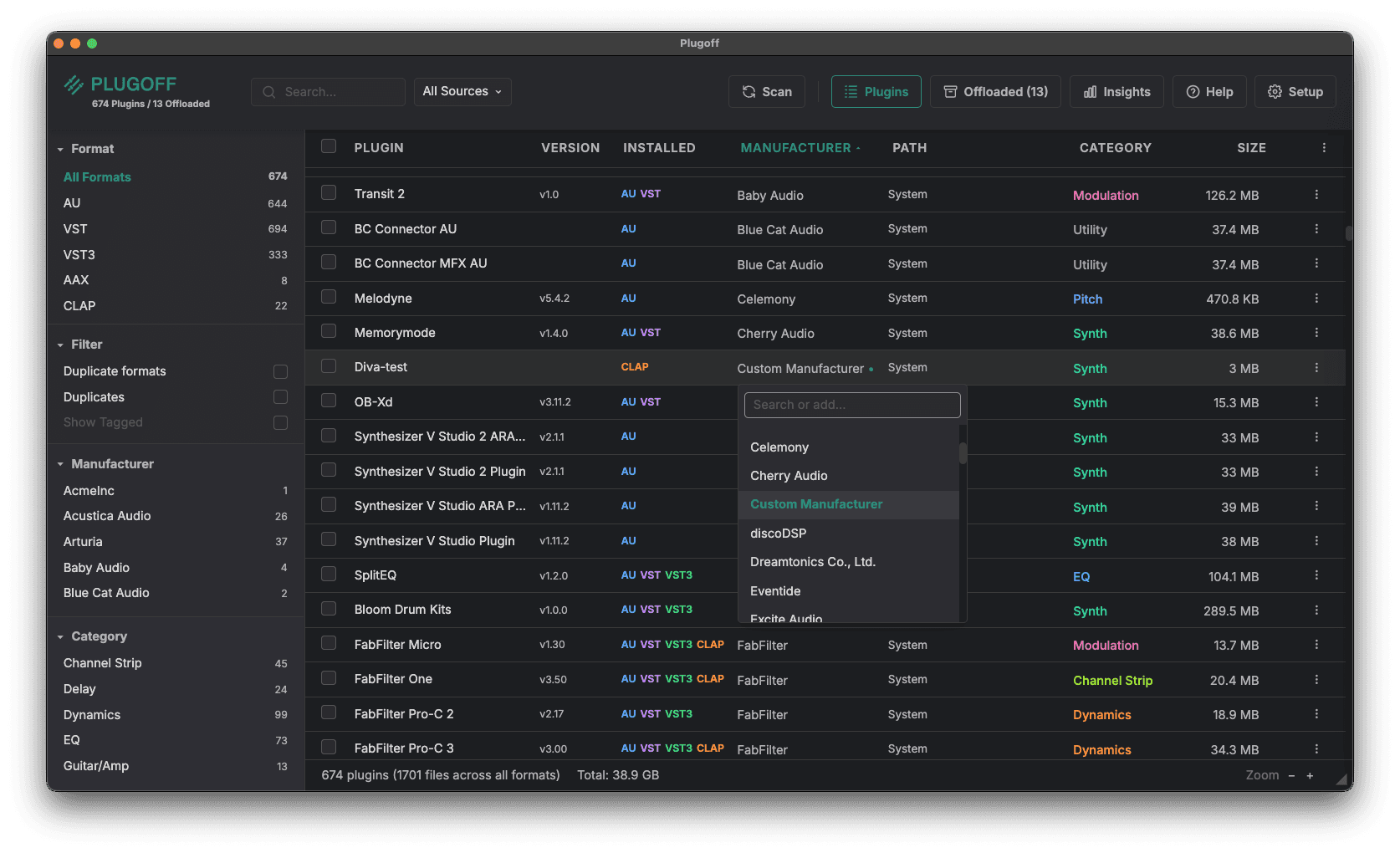The image size is (1400, 853).
Task: Open row menu for Synthesizer V Studio 2 ARA
Action: click(1316, 437)
